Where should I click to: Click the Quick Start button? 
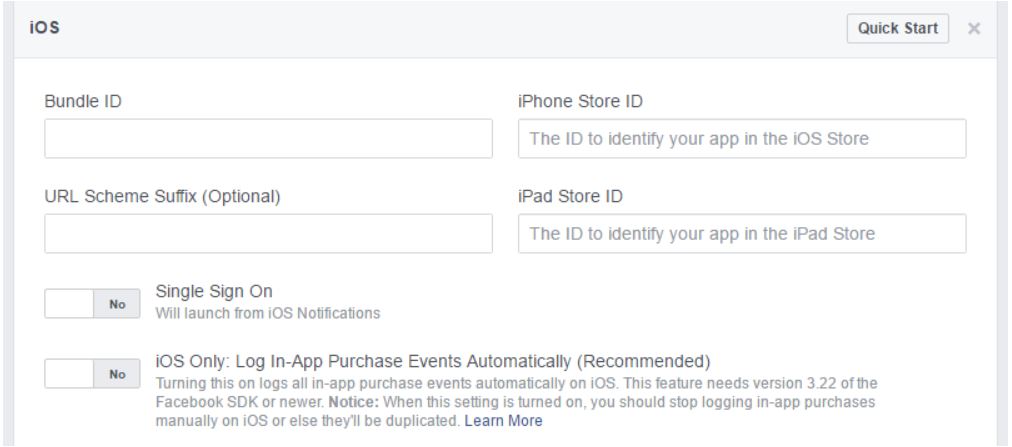coord(897,28)
